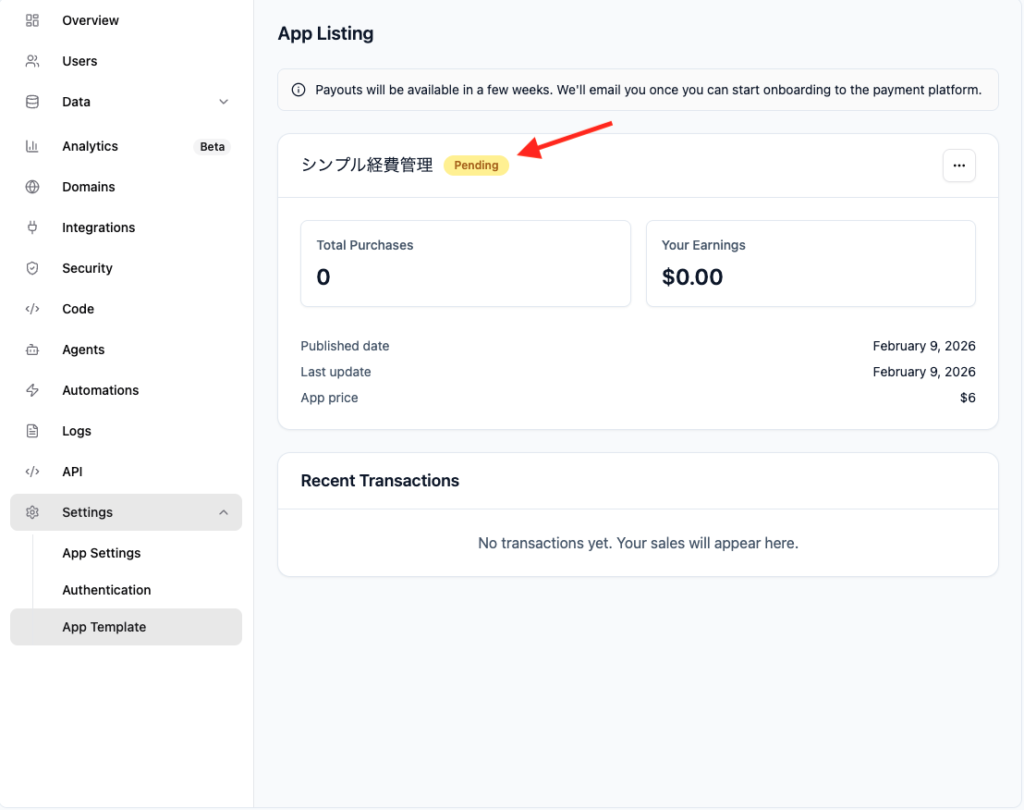Expand the Data section chevron
The width and height of the screenshot is (1024, 810).
pos(223,102)
